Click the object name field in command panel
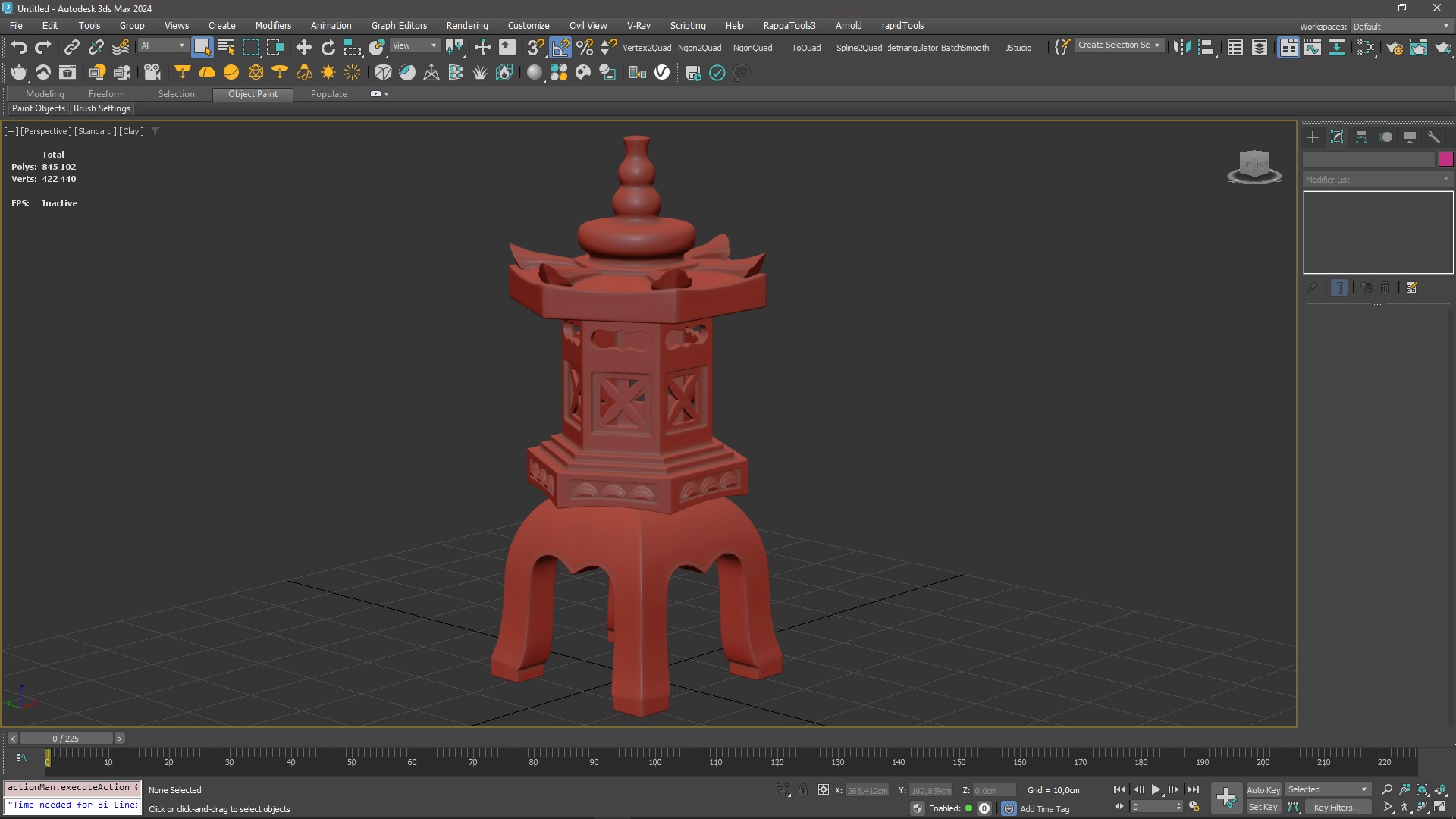Screen dimensions: 1456x819 coord(1369,159)
